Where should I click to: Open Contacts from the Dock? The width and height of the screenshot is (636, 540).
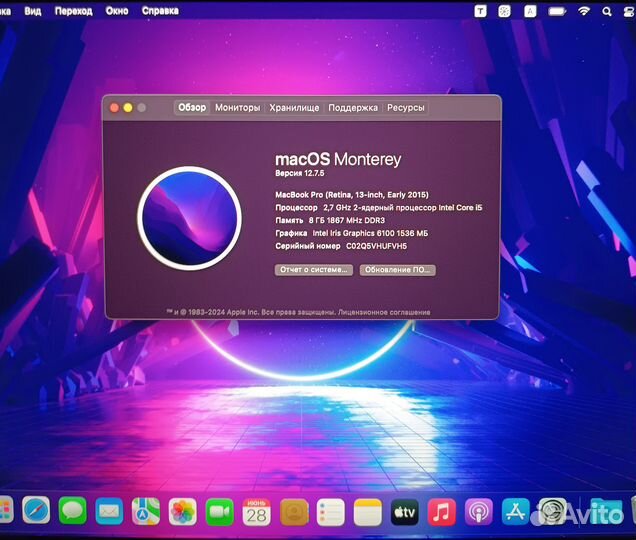point(294,512)
